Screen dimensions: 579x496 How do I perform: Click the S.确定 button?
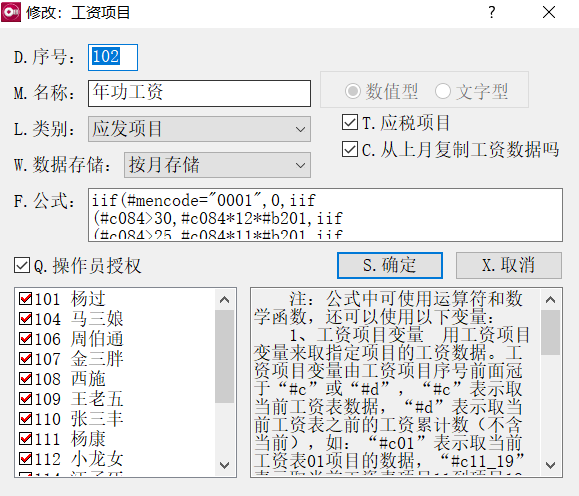pos(390,266)
